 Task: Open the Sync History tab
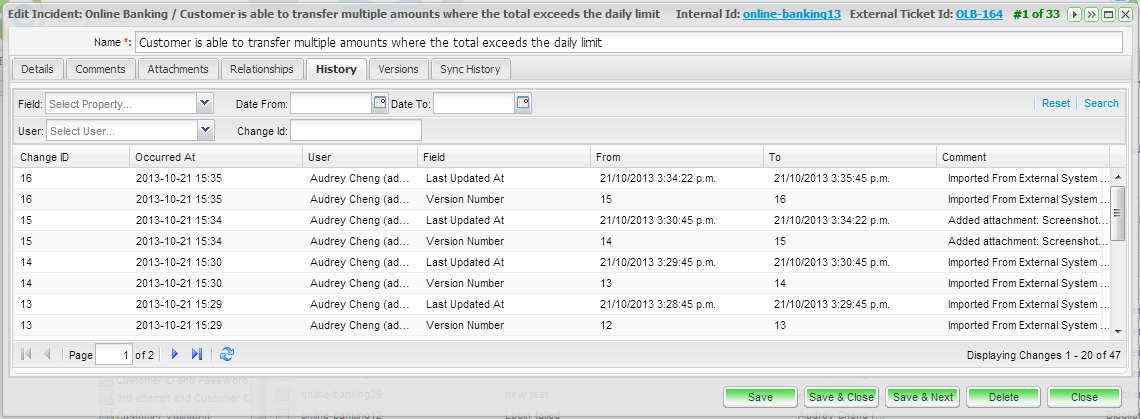click(470, 69)
